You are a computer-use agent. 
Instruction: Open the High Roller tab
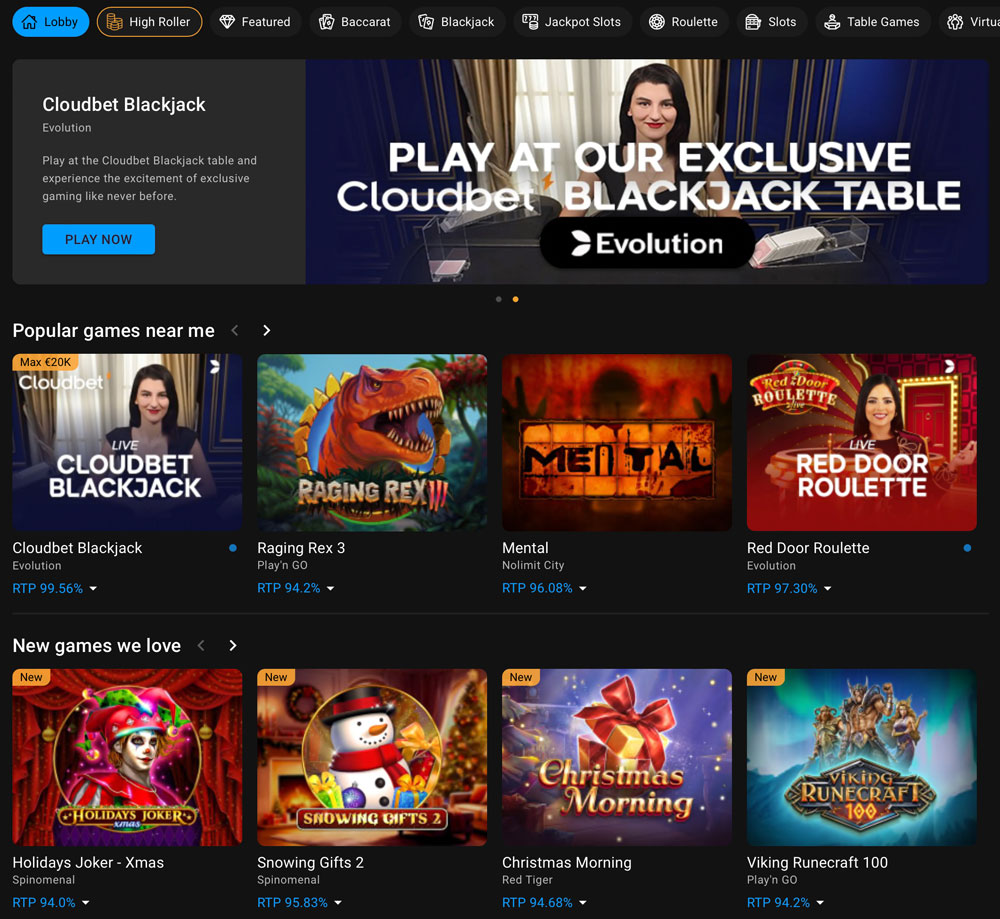[x=149, y=22]
